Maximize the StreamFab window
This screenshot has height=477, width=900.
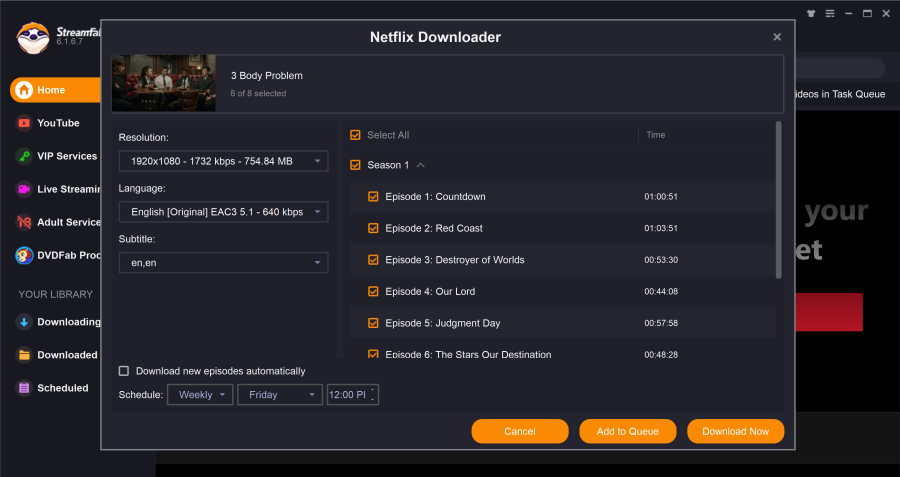point(867,13)
